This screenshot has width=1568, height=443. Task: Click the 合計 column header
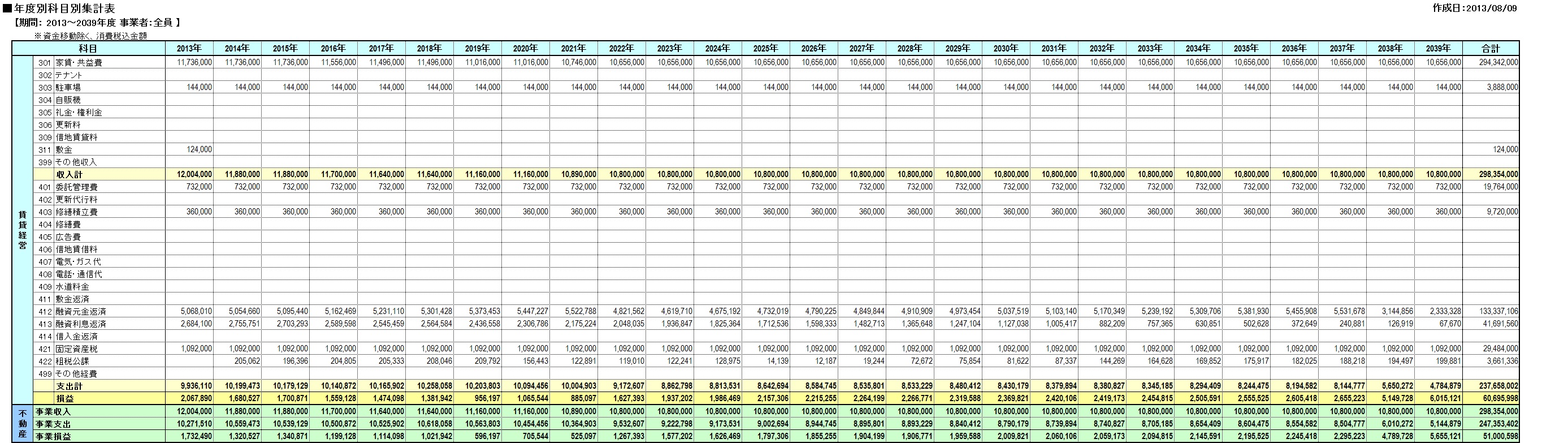tap(1491, 49)
